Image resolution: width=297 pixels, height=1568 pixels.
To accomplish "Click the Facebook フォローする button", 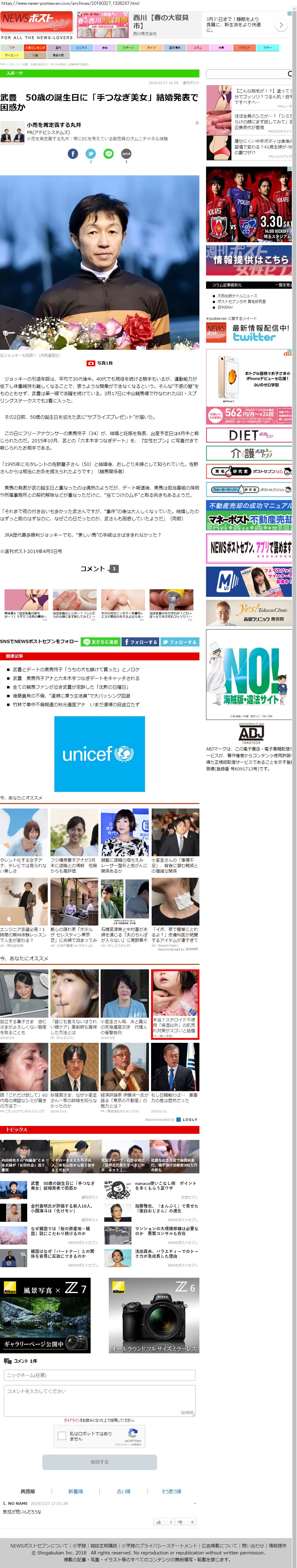I will point(140,642).
